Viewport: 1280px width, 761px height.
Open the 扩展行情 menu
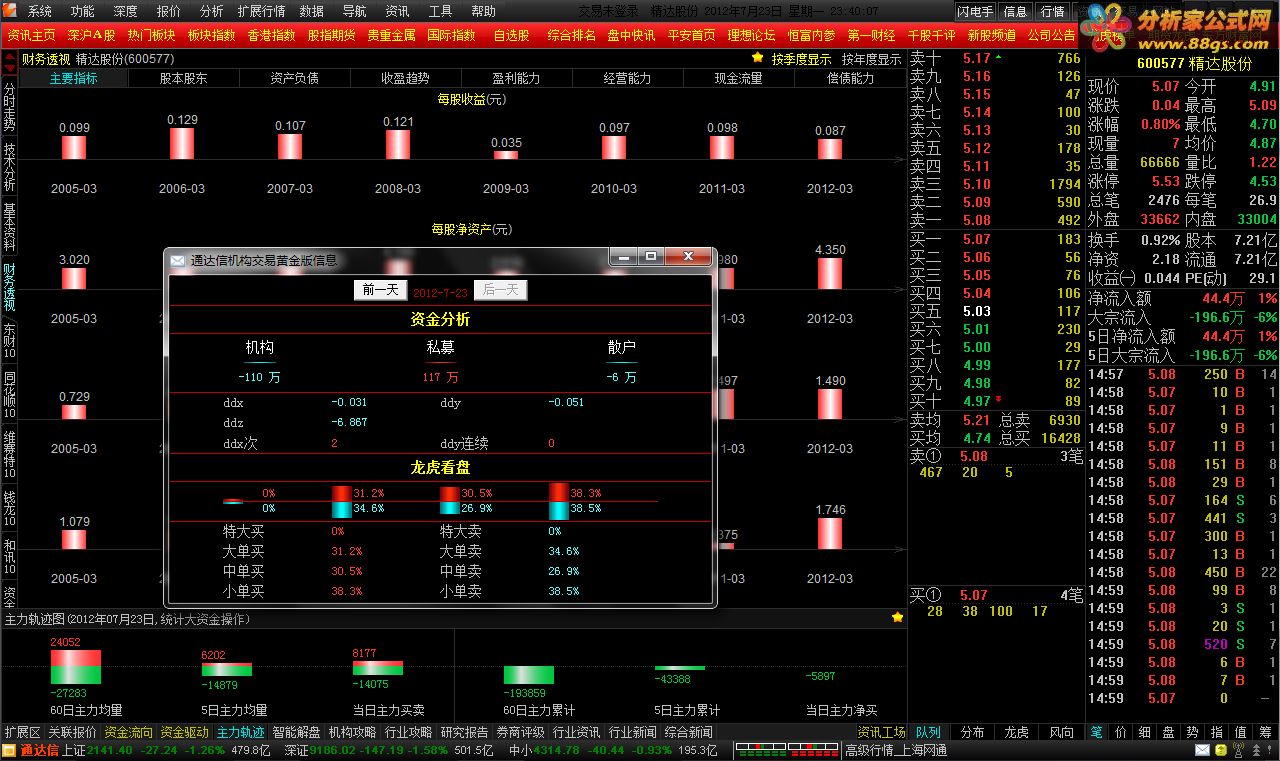coord(262,12)
